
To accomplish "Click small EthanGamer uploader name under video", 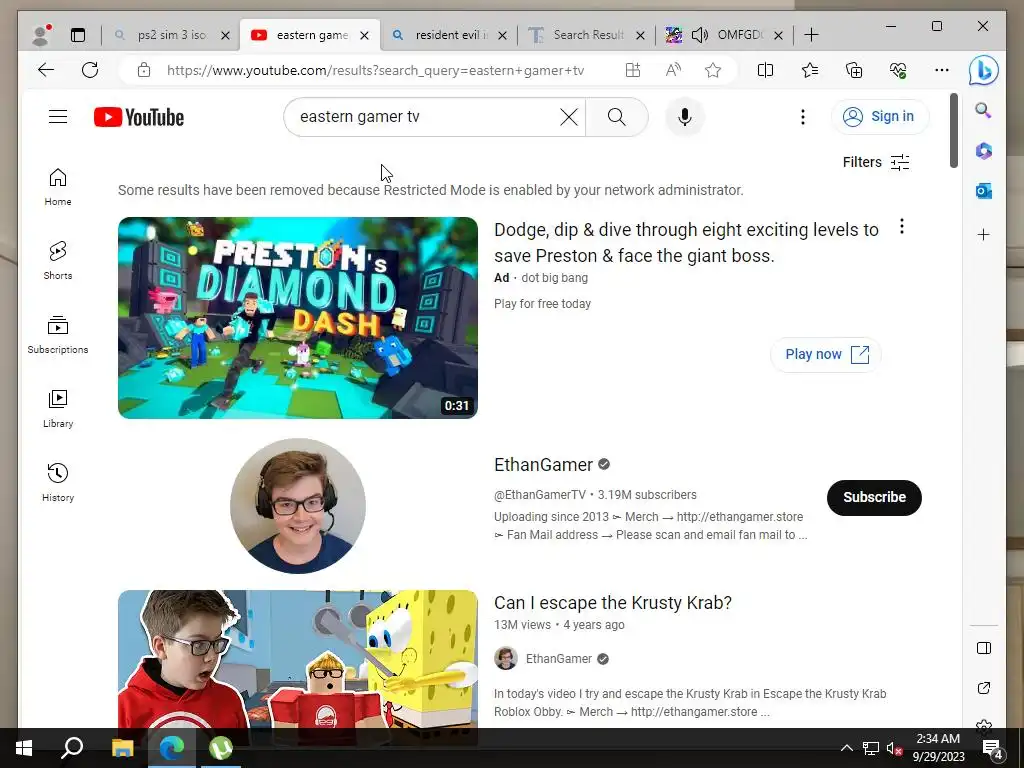I will coord(559,659).
